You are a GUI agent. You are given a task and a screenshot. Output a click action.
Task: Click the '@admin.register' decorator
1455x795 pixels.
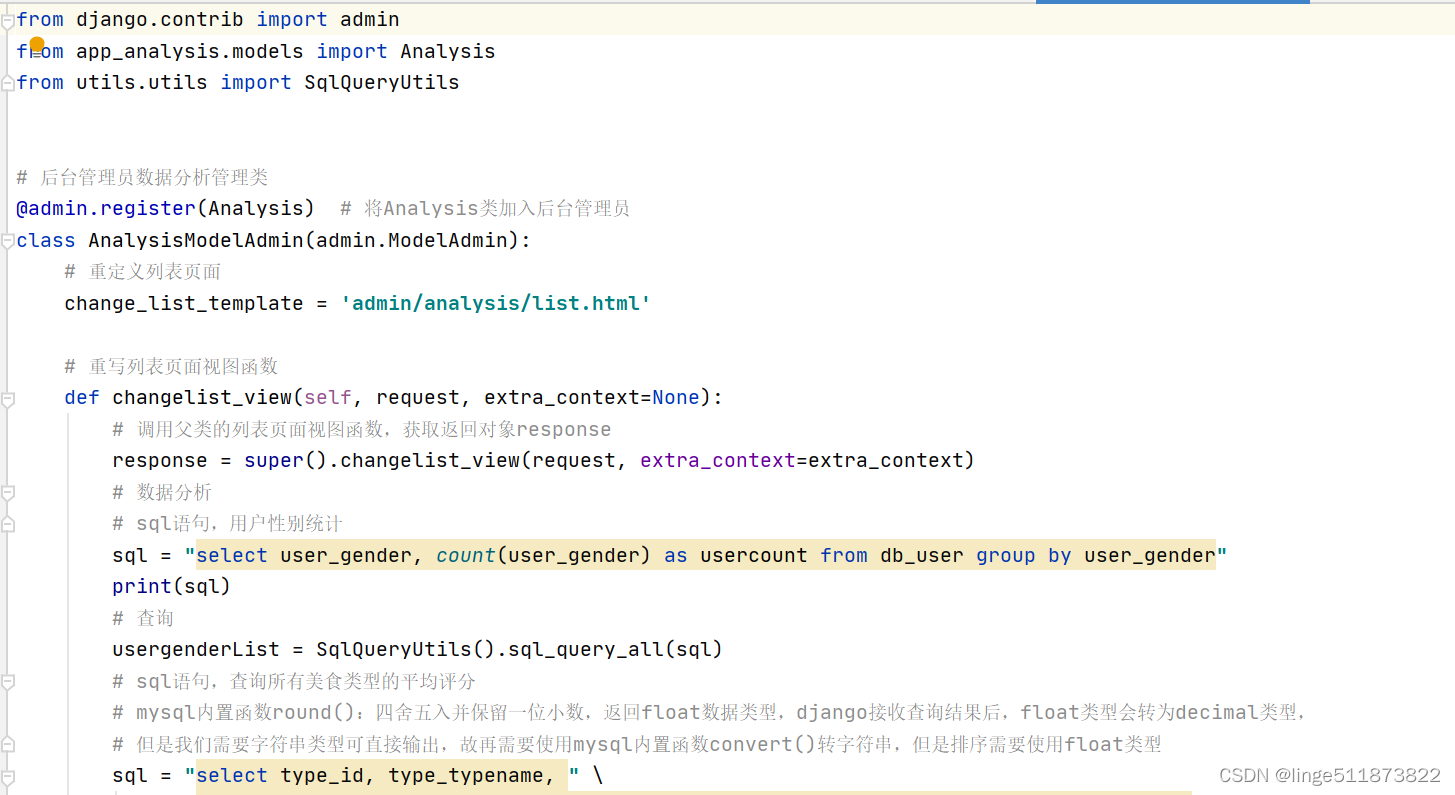pyautogui.click(x=106, y=208)
